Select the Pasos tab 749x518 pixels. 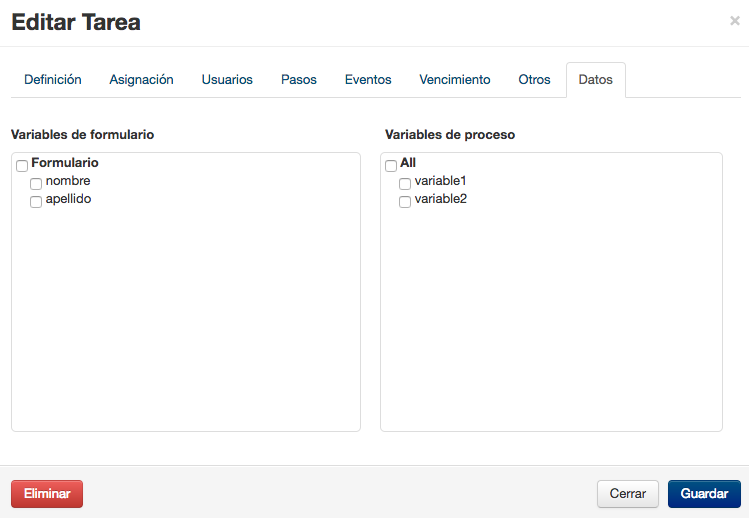299,80
